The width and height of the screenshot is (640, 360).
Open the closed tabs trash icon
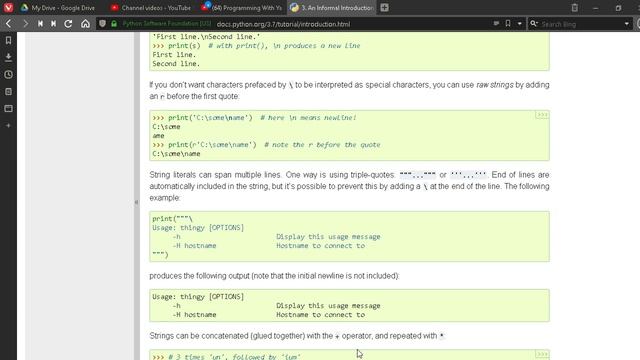[x=574, y=8]
